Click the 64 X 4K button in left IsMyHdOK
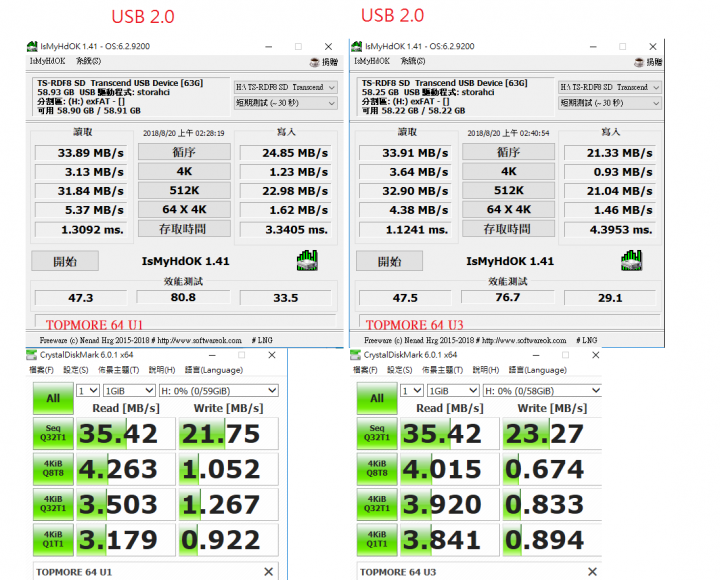The image size is (720, 580). (184, 209)
